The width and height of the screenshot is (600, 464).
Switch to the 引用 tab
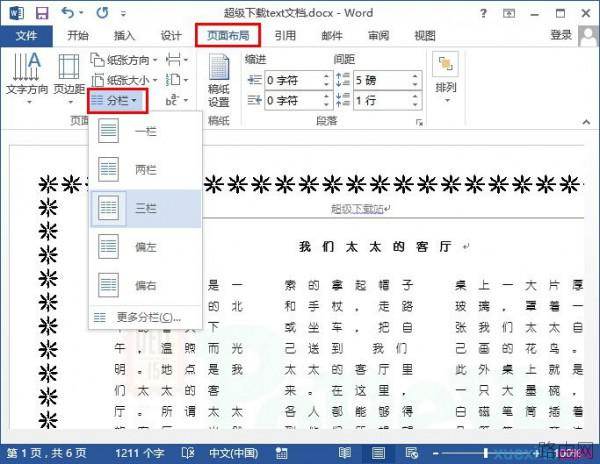(285, 36)
